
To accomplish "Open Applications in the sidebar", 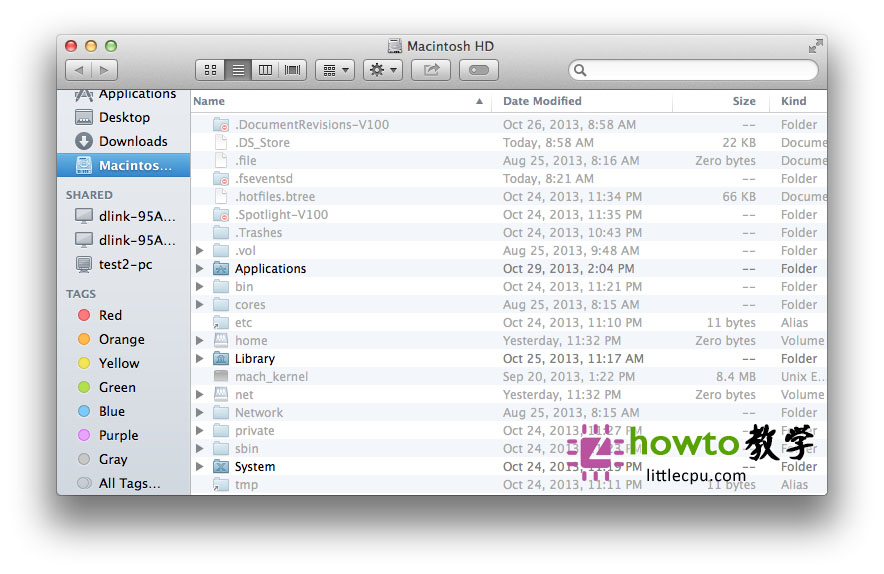I will click(x=123, y=95).
